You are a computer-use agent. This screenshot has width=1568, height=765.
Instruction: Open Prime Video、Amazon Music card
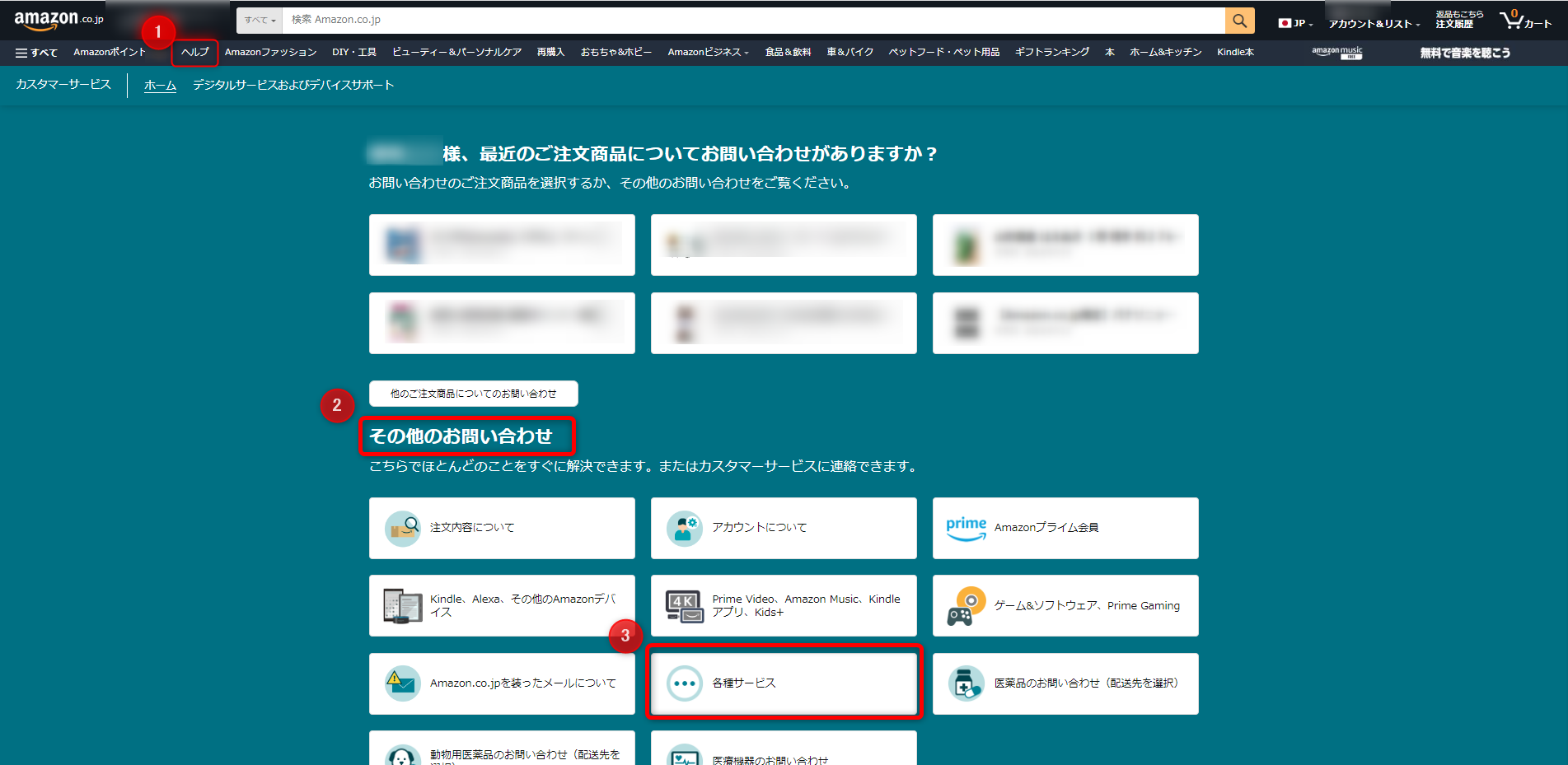(784, 606)
